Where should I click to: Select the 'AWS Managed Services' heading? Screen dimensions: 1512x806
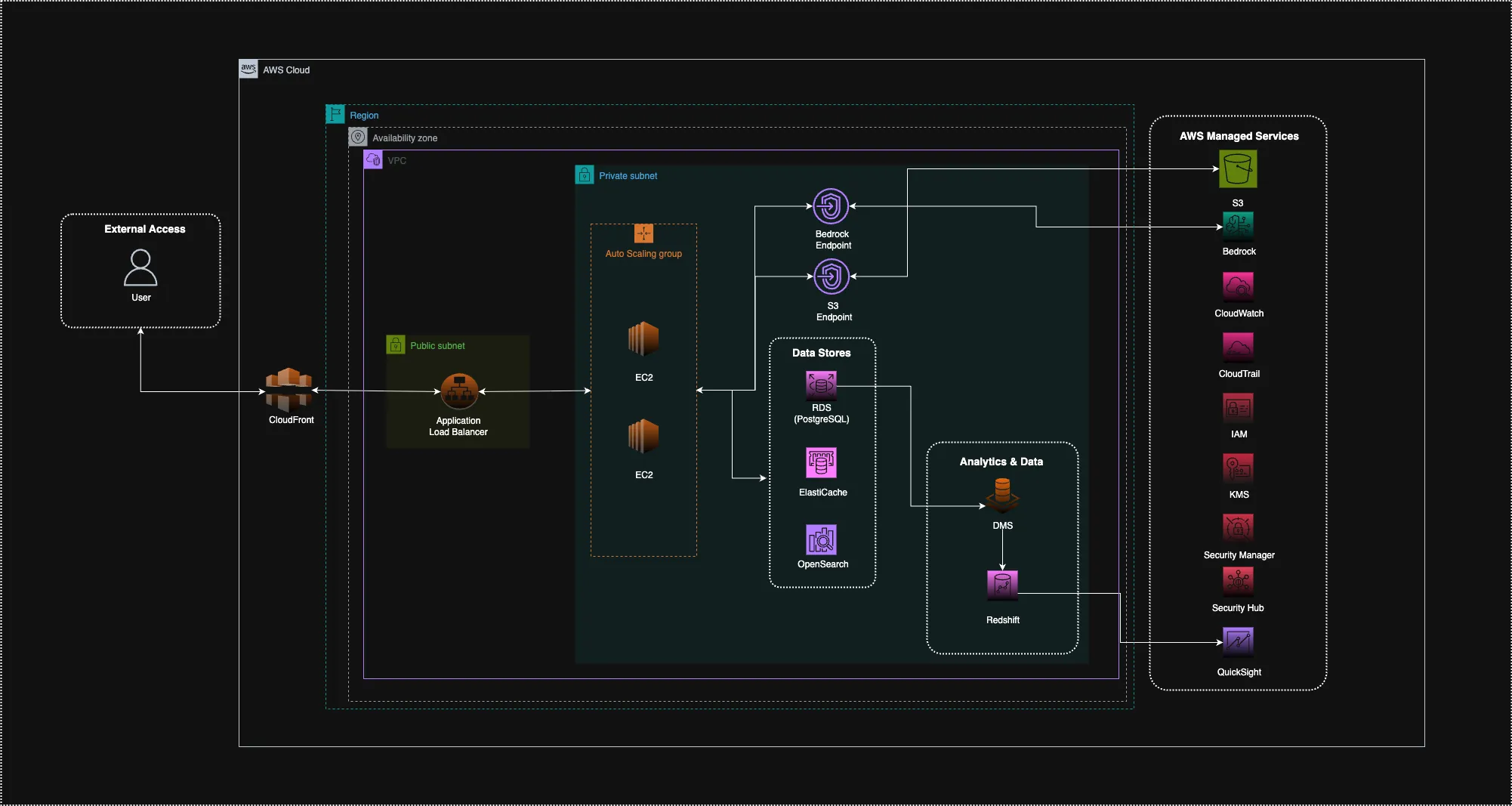tap(1239, 136)
